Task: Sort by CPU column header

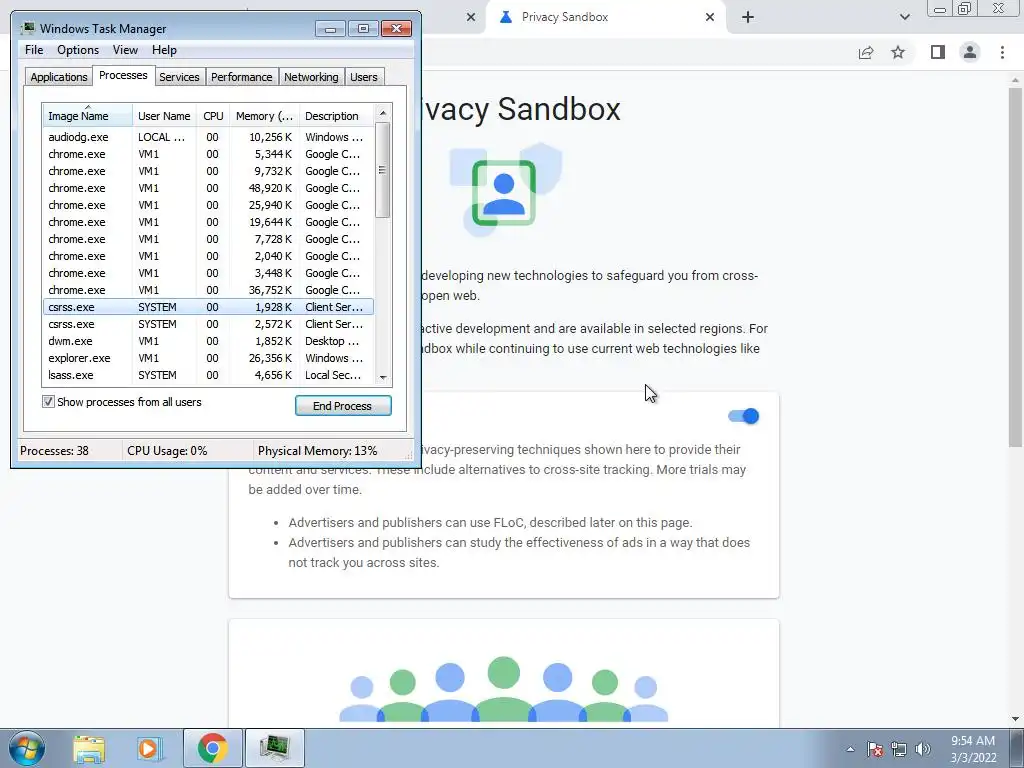Action: click(x=213, y=116)
